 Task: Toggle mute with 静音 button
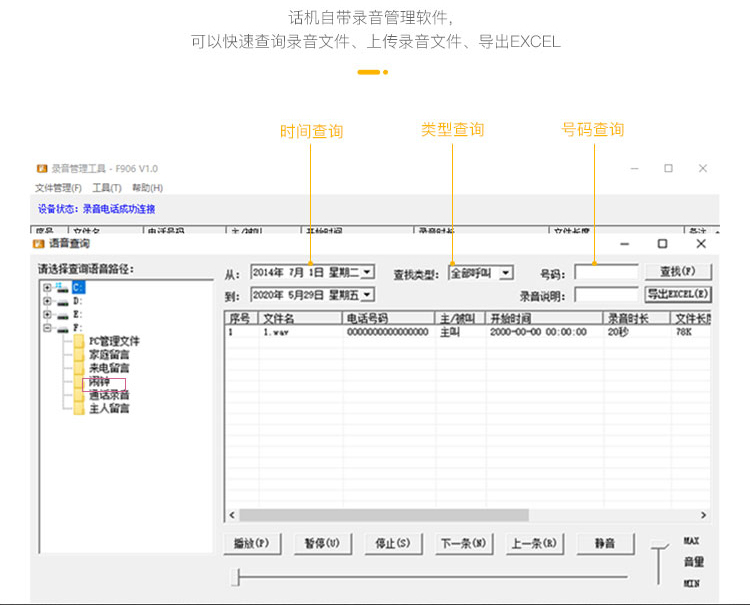pyautogui.click(x=604, y=544)
